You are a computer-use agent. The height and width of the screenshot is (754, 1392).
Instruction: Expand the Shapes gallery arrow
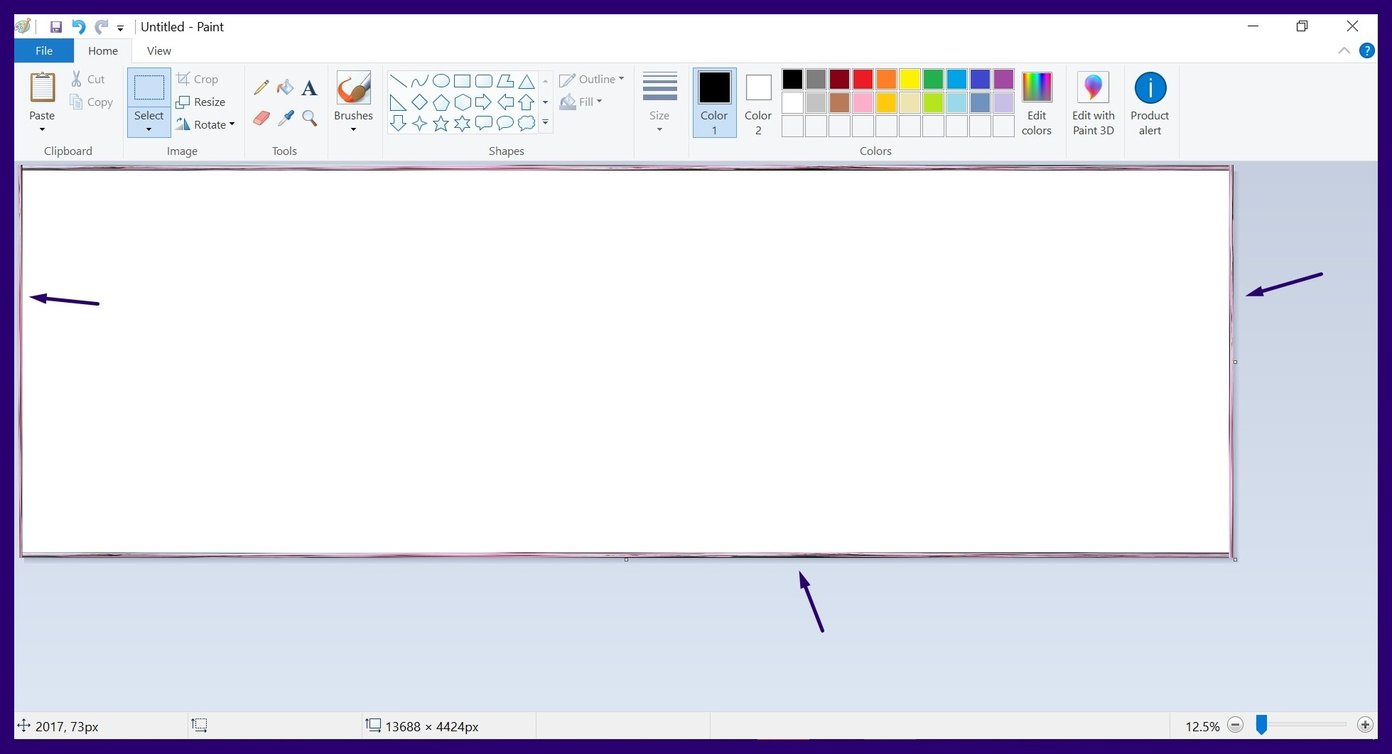pyautogui.click(x=545, y=122)
